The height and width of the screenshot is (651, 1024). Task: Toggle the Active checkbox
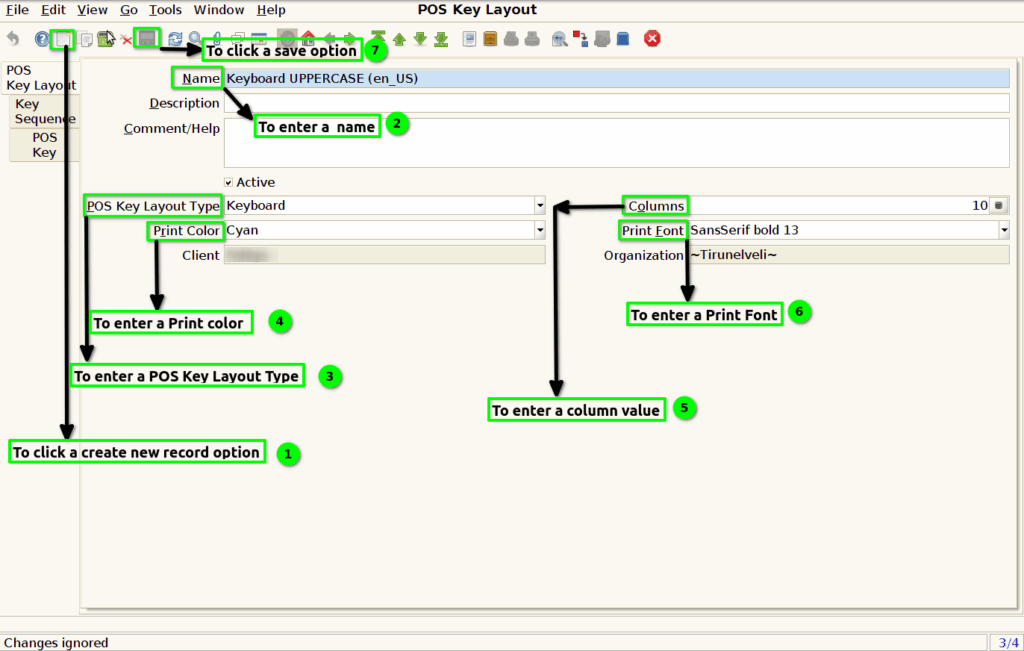click(229, 182)
